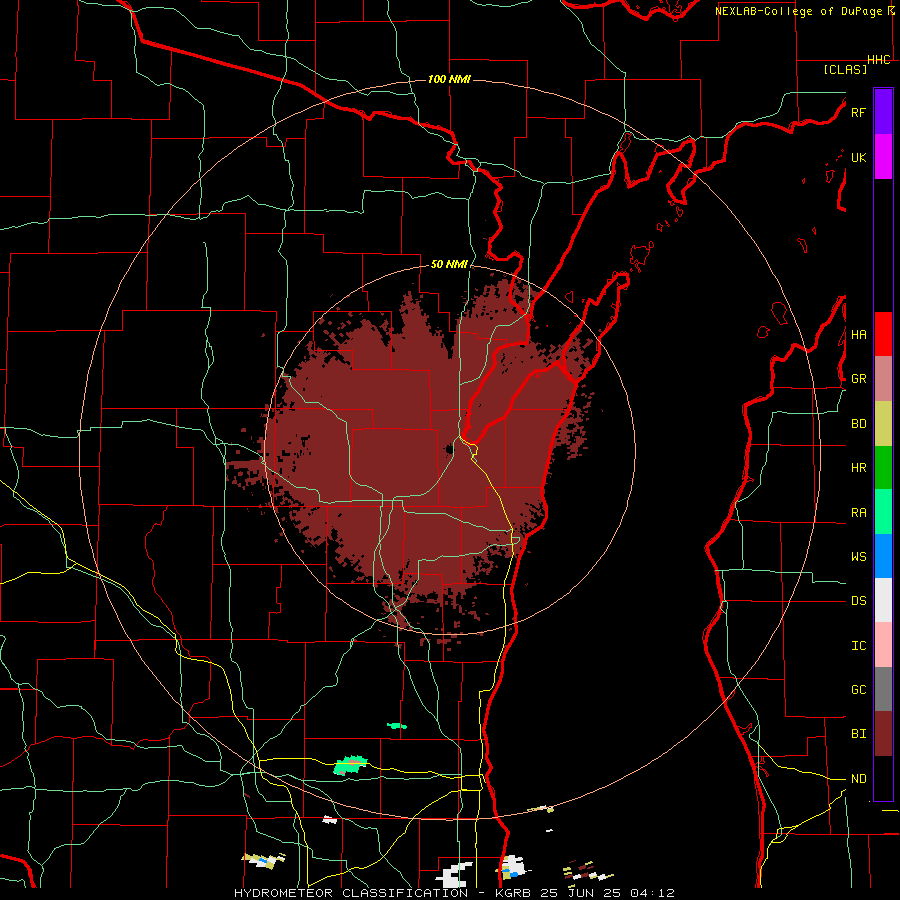Click the 50 NMI range ring label

click(x=449, y=265)
